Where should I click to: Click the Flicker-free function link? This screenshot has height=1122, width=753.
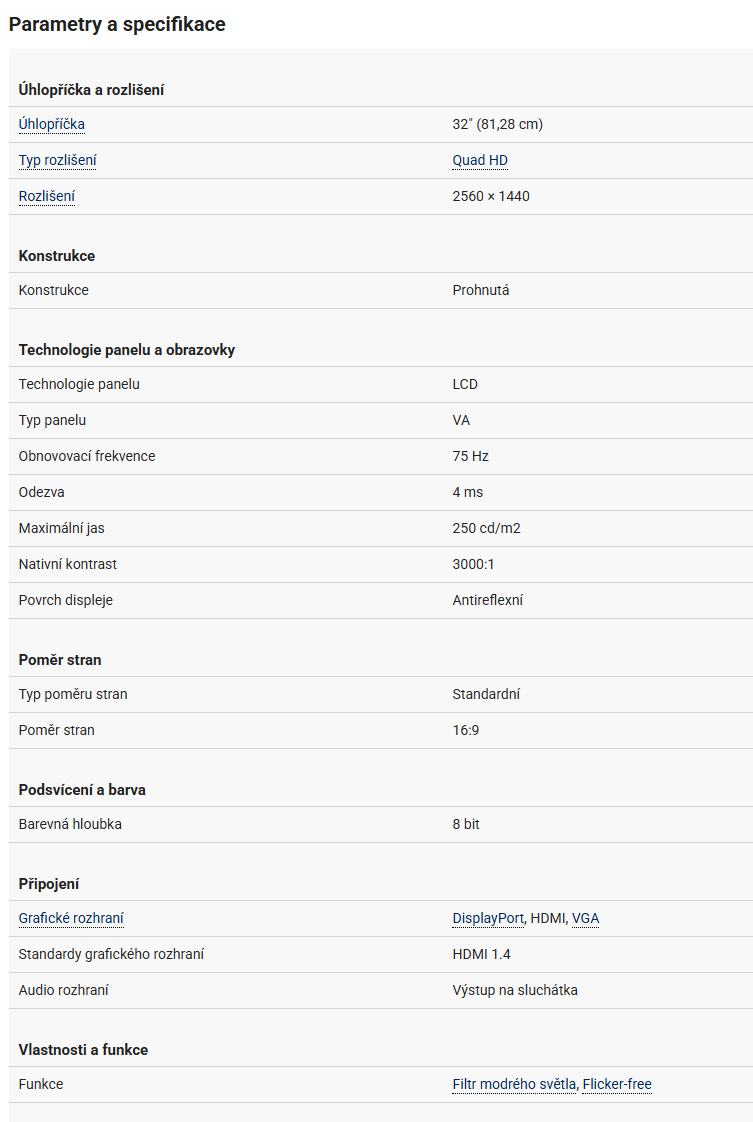point(617,1085)
